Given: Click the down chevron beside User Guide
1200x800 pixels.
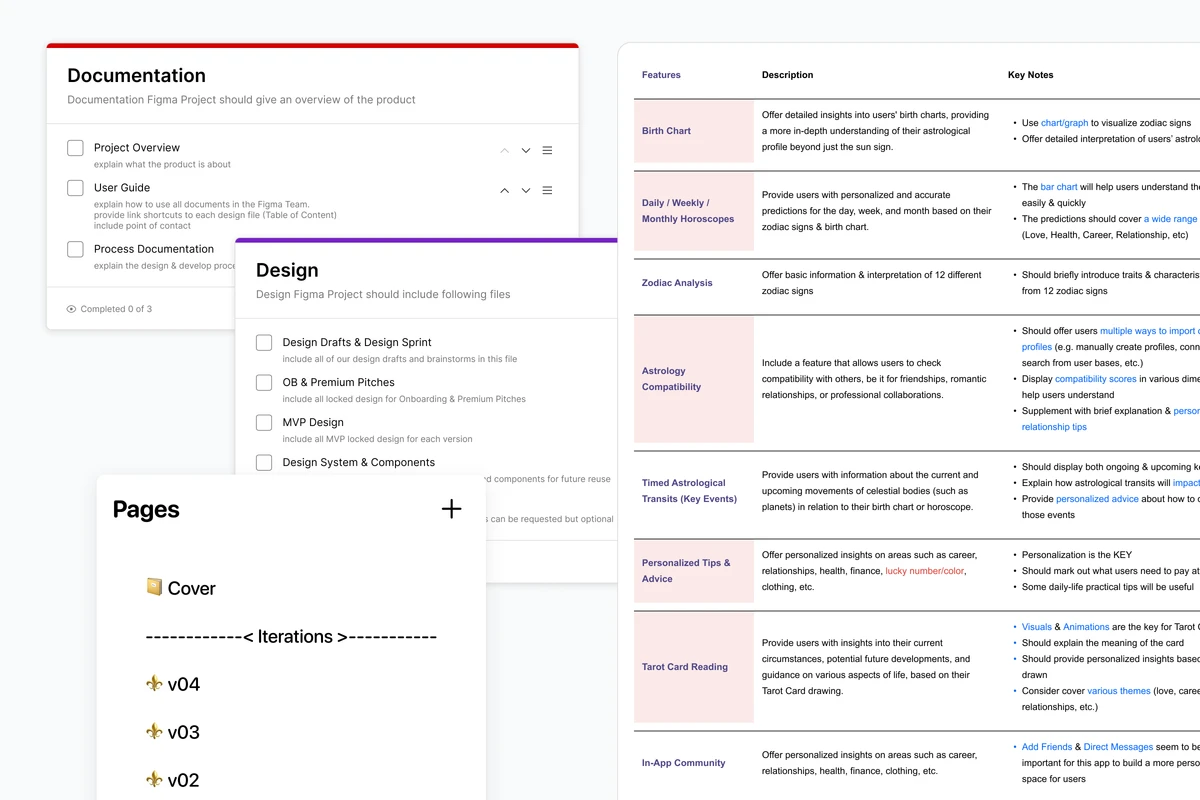Looking at the screenshot, I should click(525, 190).
